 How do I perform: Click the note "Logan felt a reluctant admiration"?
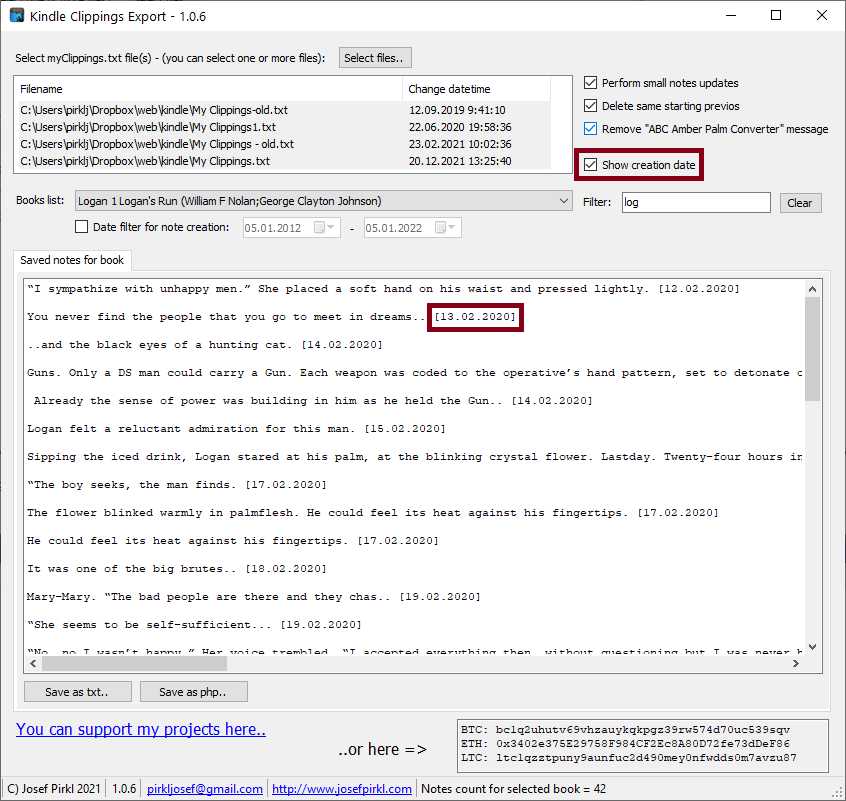pos(236,429)
